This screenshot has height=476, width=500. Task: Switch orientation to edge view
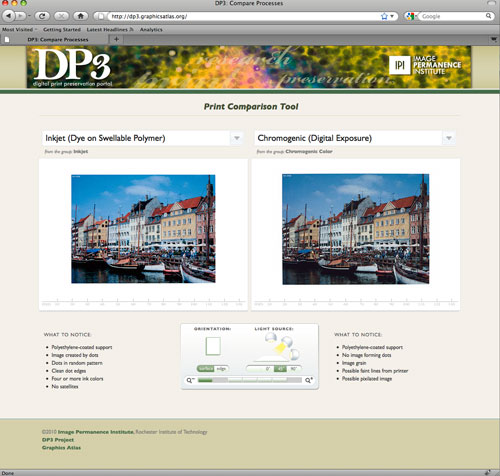point(221,369)
